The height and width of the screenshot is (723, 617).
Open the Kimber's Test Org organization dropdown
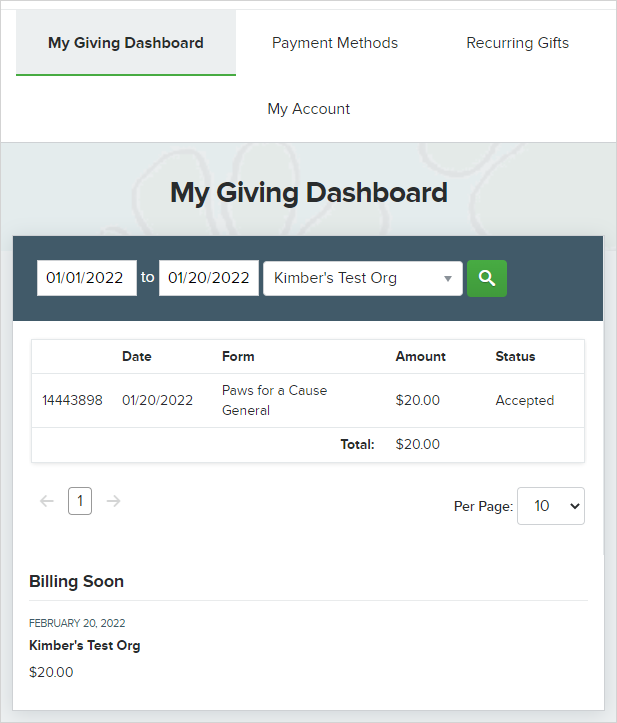click(x=362, y=278)
